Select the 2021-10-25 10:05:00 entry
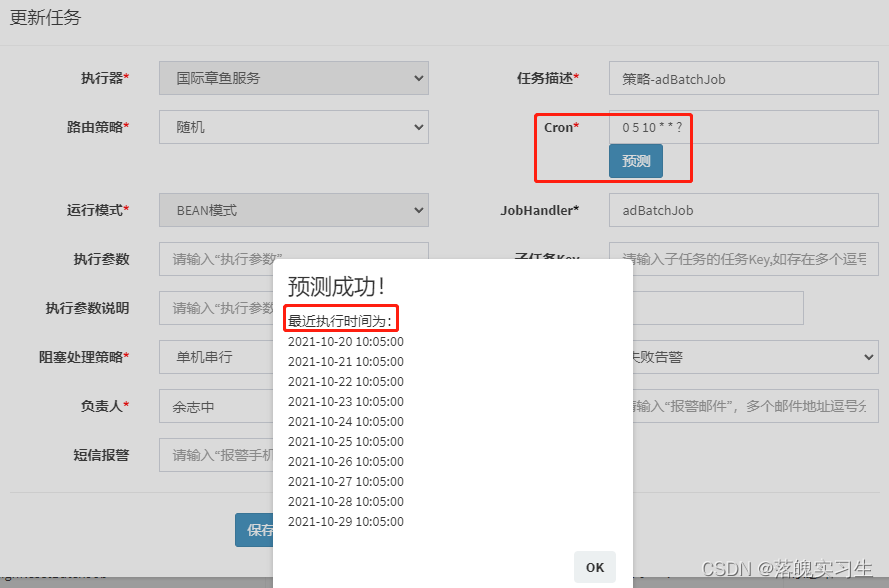Screen dimensions: 889x588 pos(346,442)
